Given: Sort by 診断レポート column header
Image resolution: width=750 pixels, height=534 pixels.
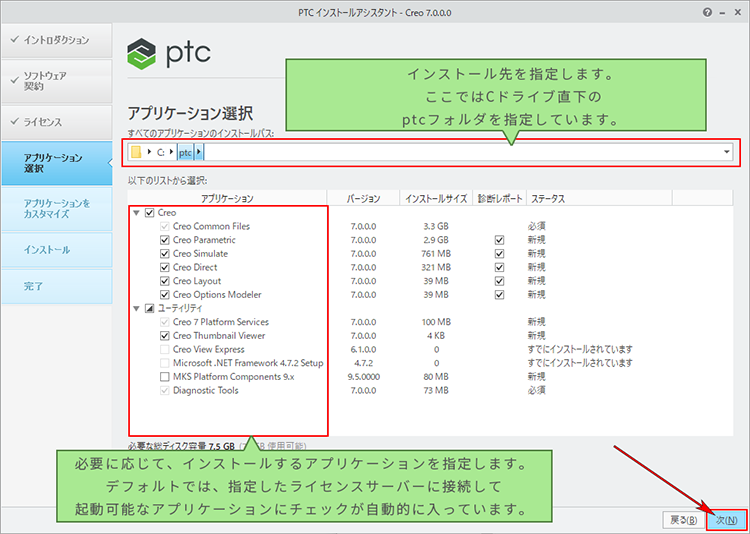Looking at the screenshot, I should (500, 199).
